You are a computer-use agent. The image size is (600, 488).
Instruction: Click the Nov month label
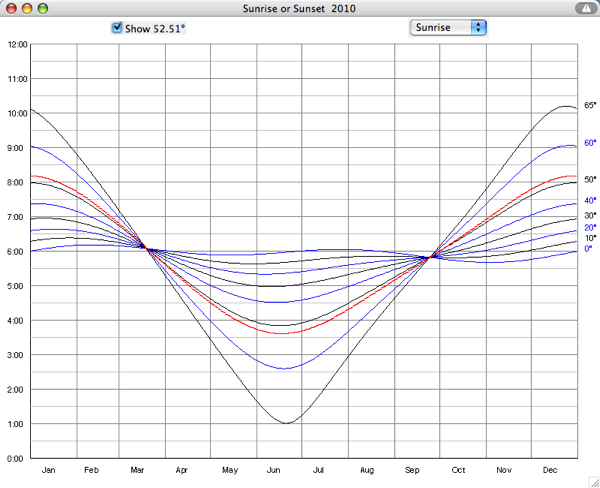click(x=504, y=470)
